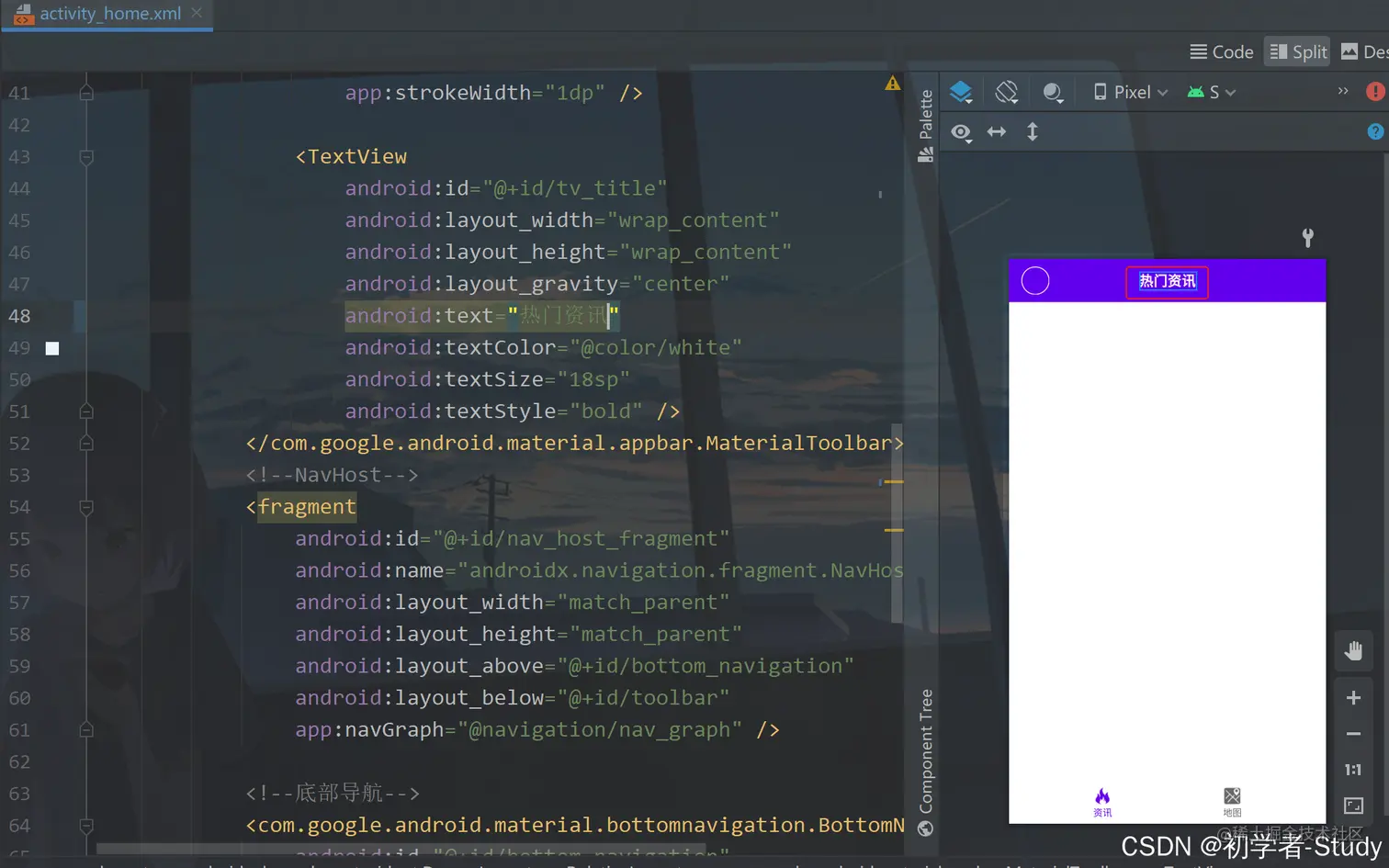The width and height of the screenshot is (1389, 868).
Task: Collapse the fragment tag fold at line 54
Action: point(86,507)
